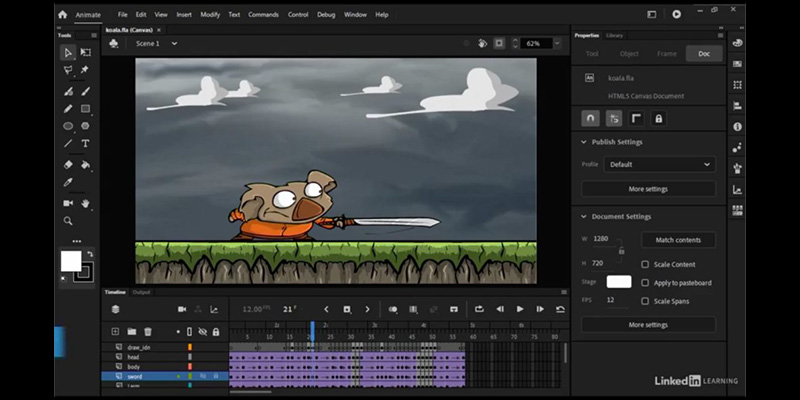Collapse the Publish Settings section
Image resolution: width=800 pixels, height=400 pixels.
(x=584, y=142)
